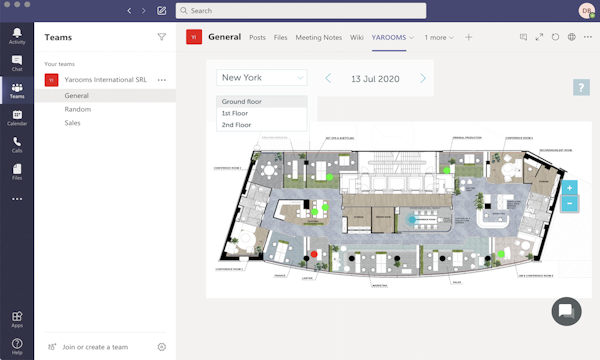Viewport: 600px width, 360px height.
Task: Open the Calendar app icon
Action: [17, 117]
